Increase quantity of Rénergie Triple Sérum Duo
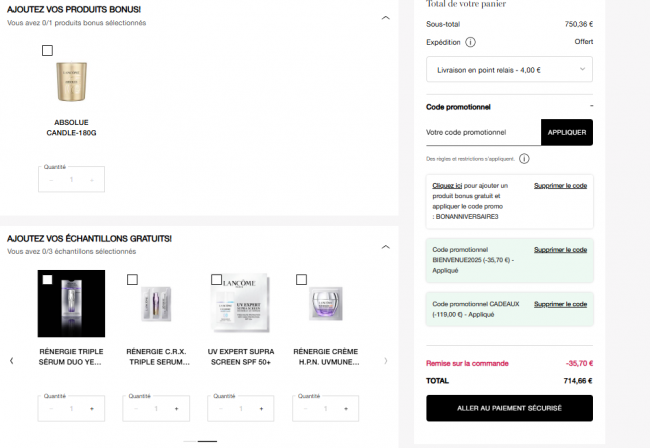 pyautogui.click(x=92, y=409)
